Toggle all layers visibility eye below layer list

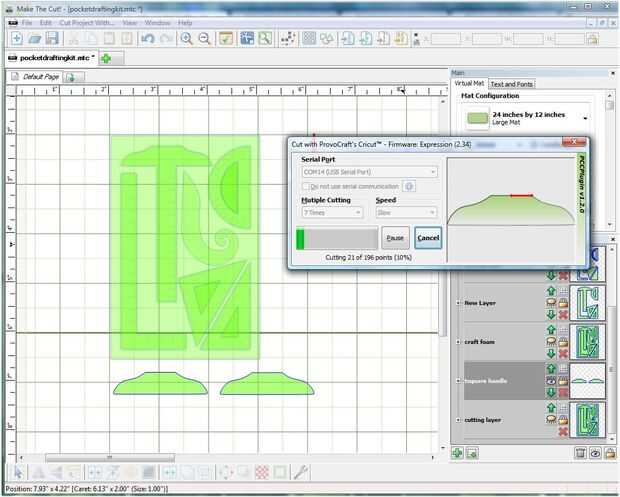coord(595,453)
